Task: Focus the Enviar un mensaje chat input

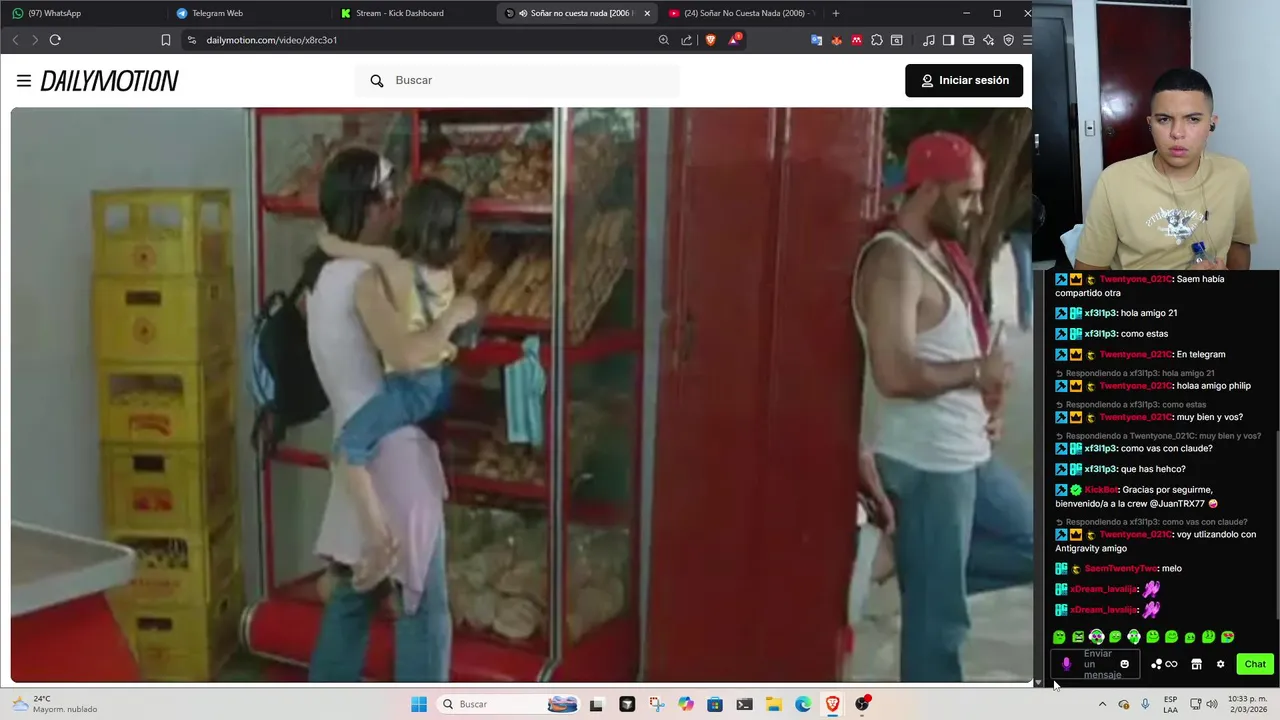Action: 1097,664
